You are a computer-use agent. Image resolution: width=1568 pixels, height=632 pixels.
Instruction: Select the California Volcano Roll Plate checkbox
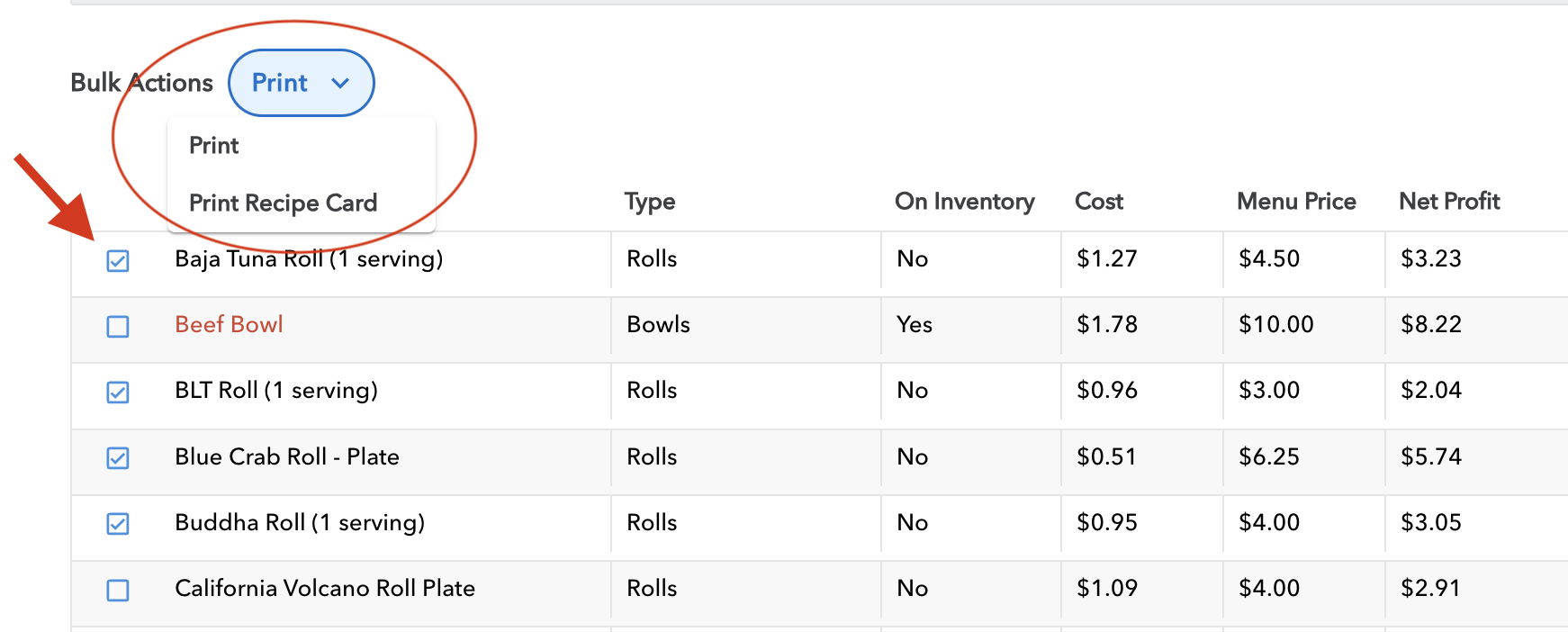118,590
